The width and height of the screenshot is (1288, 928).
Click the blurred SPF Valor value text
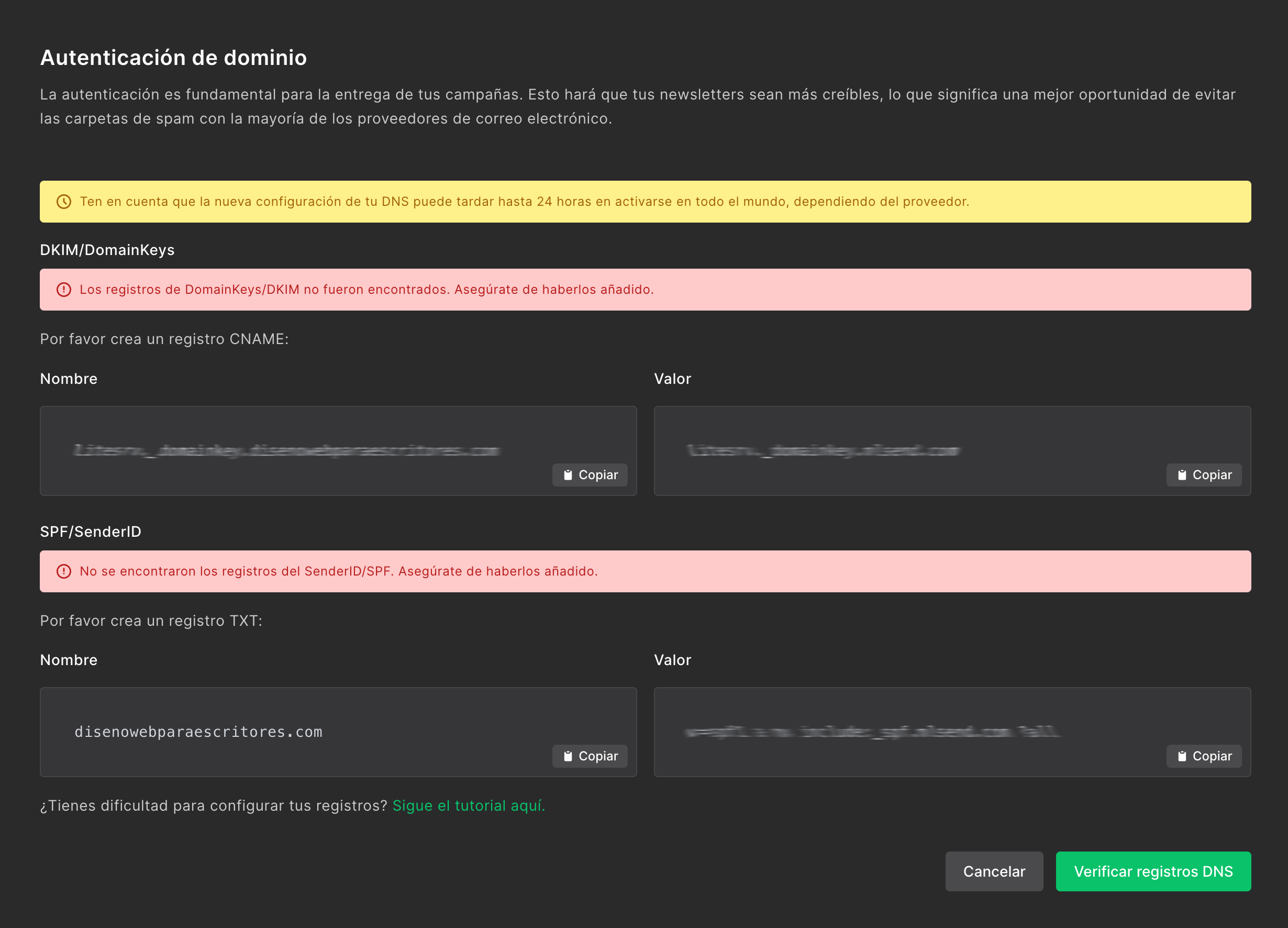click(x=872, y=732)
